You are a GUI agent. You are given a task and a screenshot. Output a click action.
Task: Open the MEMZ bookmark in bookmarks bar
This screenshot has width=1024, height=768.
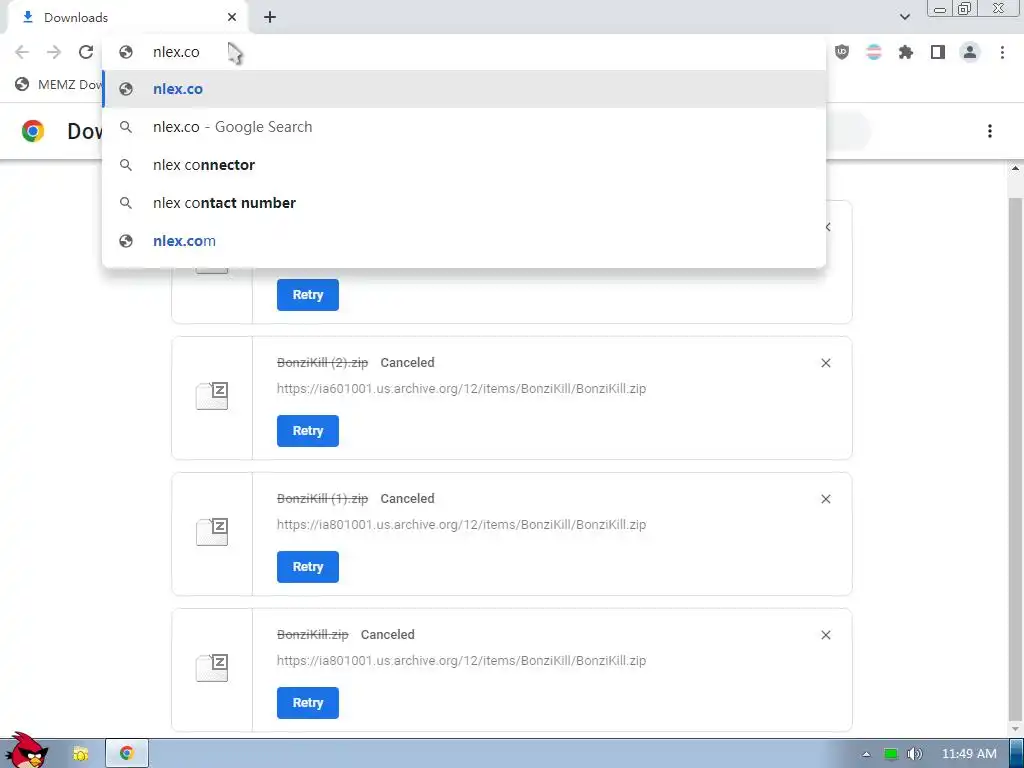click(59, 84)
